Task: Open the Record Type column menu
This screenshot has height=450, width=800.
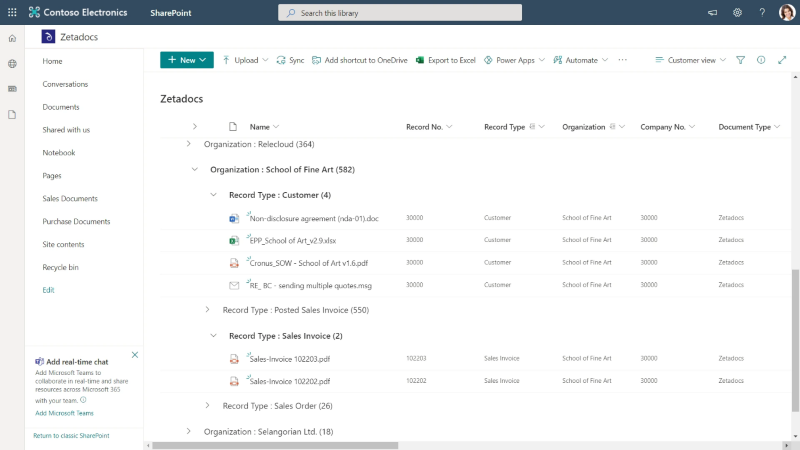Action: point(514,127)
